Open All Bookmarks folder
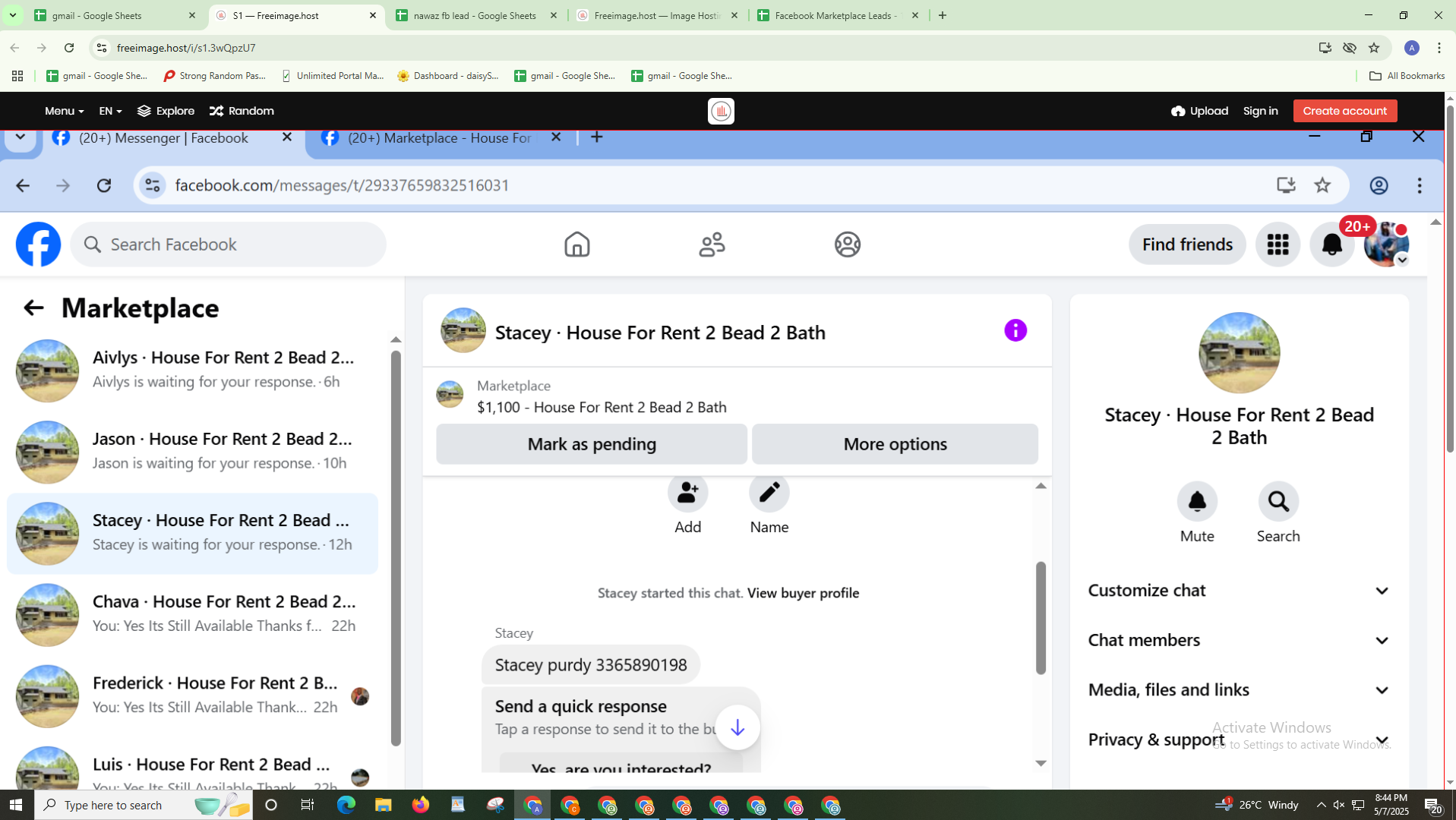 point(1407,76)
